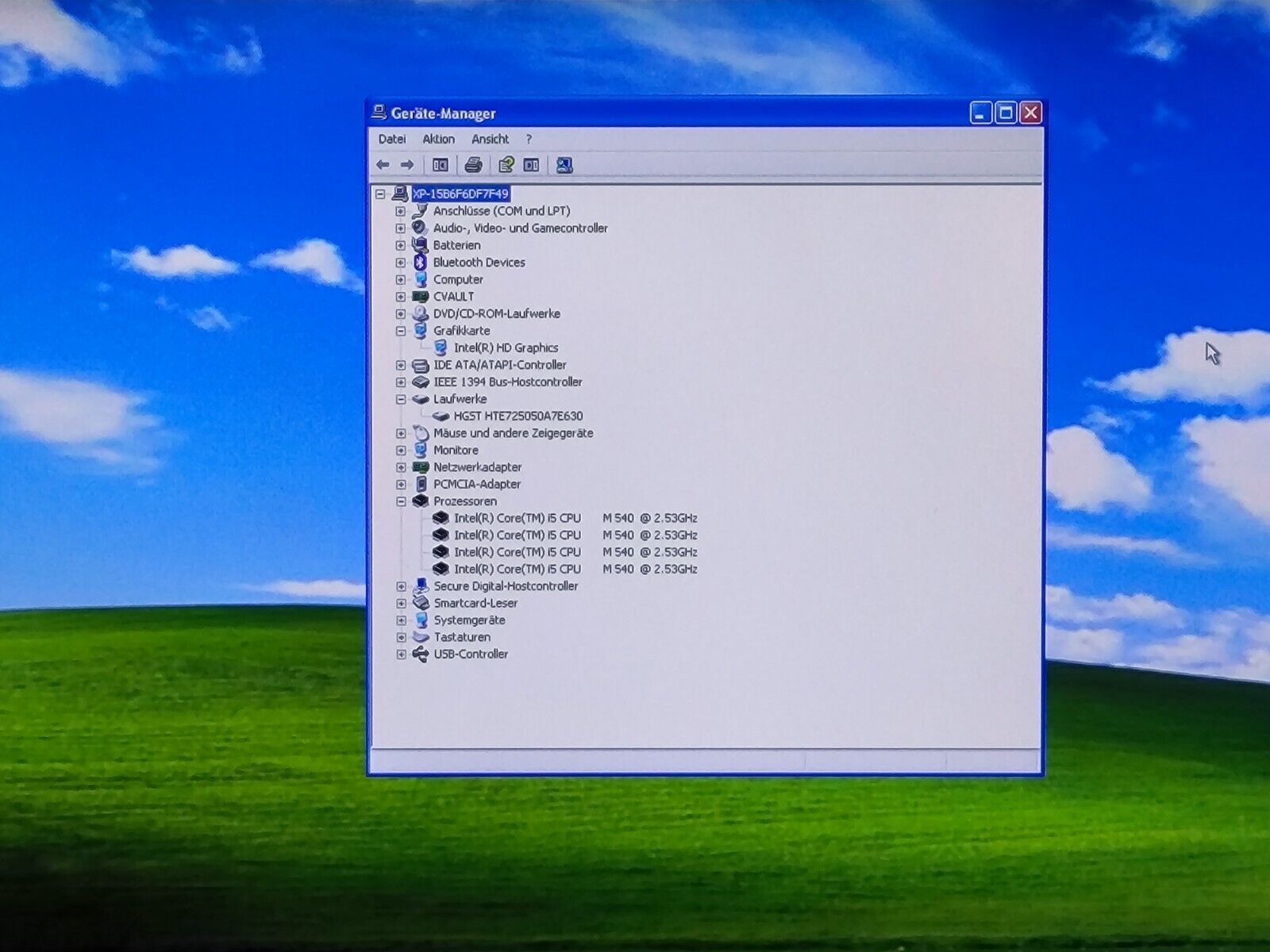The height and width of the screenshot is (952, 1270).
Task: Click the Forward arrow toolbar icon
Action: pos(407,165)
